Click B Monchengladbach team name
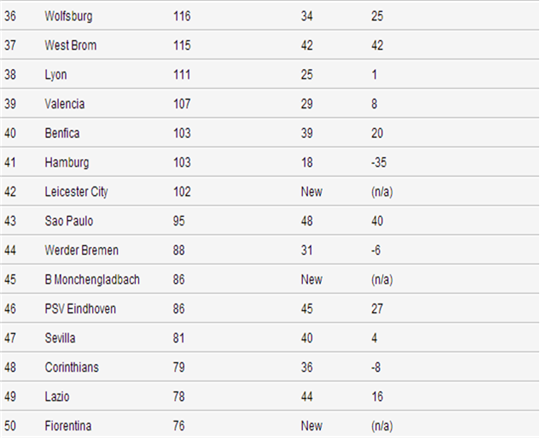Viewport: 541px width, 438px height. [92, 280]
